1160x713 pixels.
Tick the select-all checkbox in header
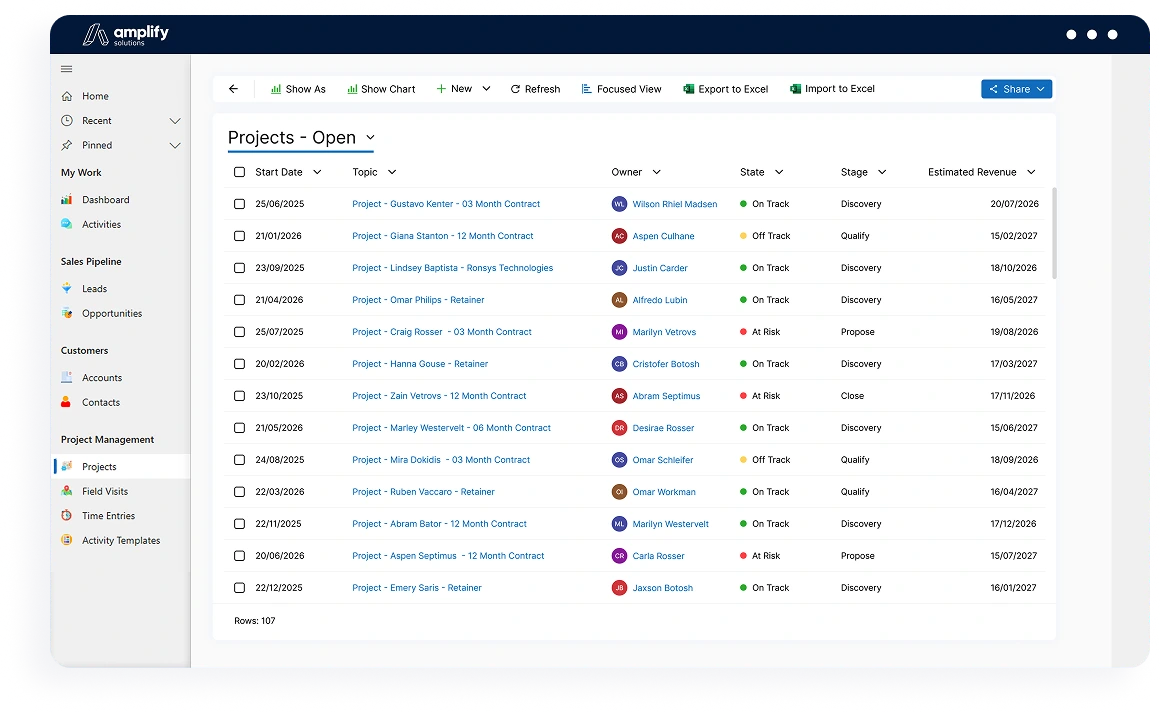(x=240, y=172)
